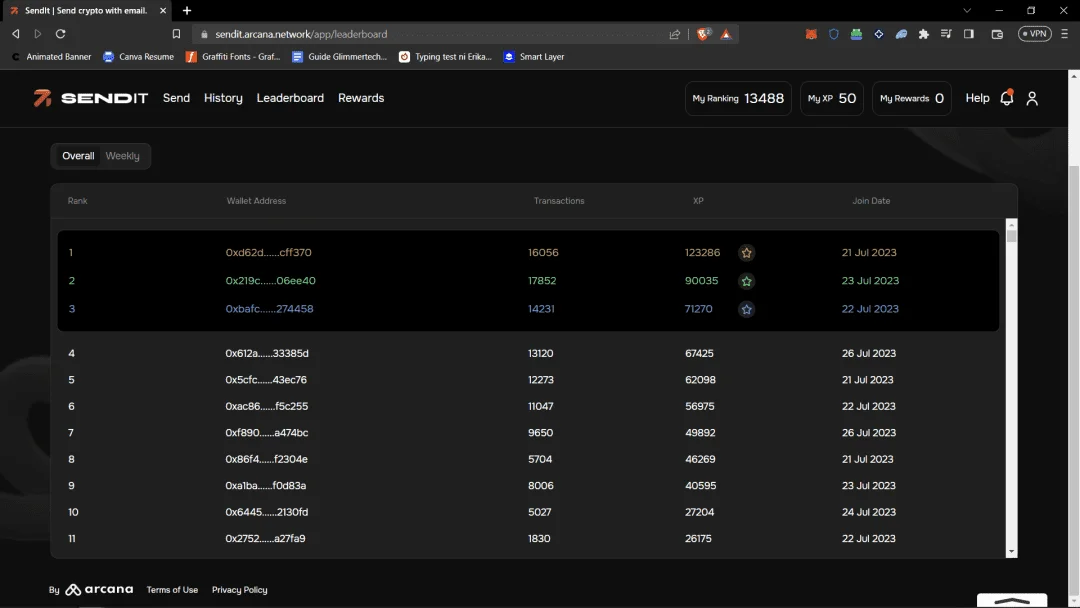Open Guide Glimmertech bookmark
The height and width of the screenshot is (608, 1080).
[340, 56]
